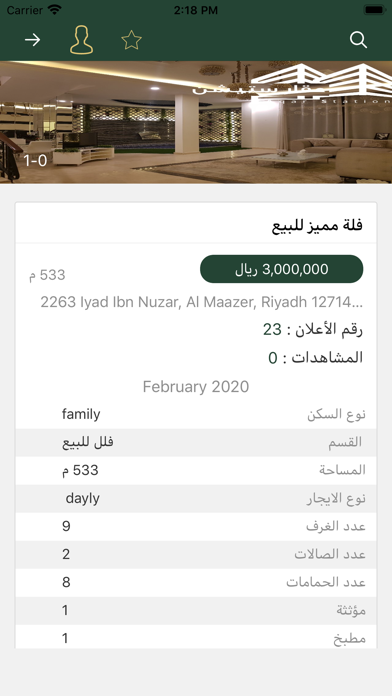Viewport: 392px width, 696px height.
Task: Tap the 3,000,000 ريال price button
Action: click(x=281, y=269)
